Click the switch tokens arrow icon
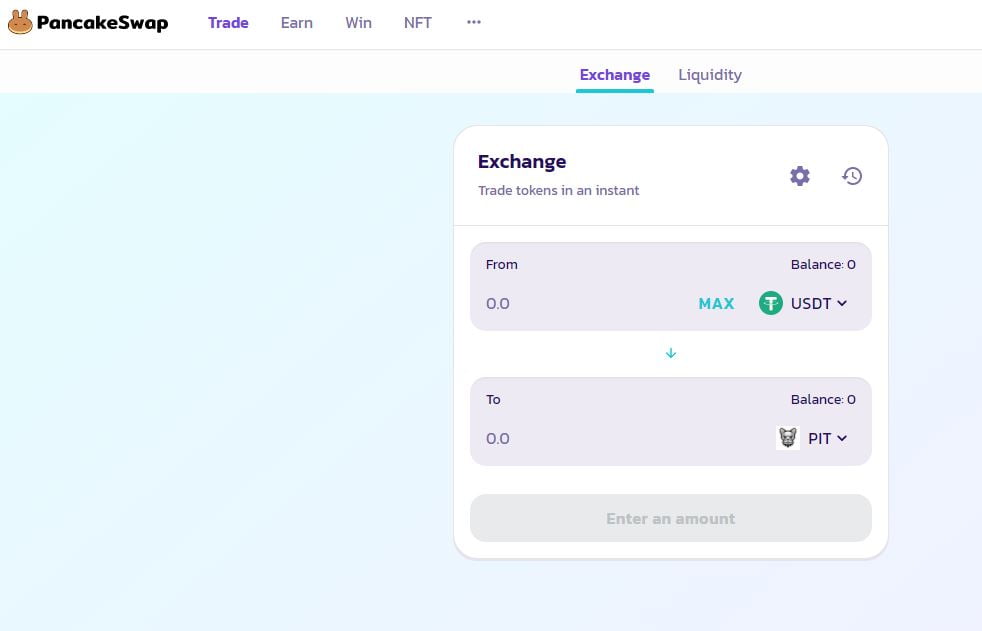 [671, 353]
